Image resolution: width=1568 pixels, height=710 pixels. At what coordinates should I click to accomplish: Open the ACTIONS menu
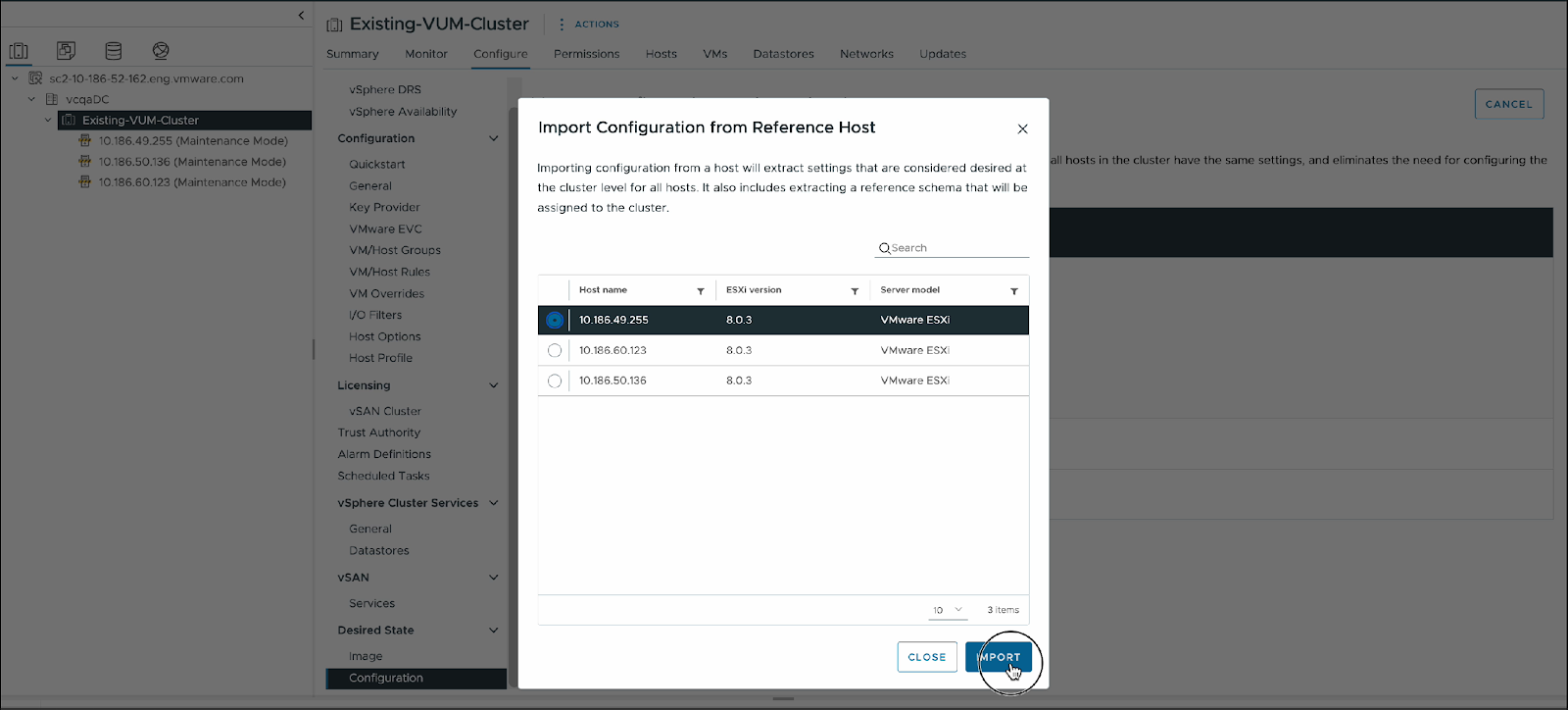597,24
